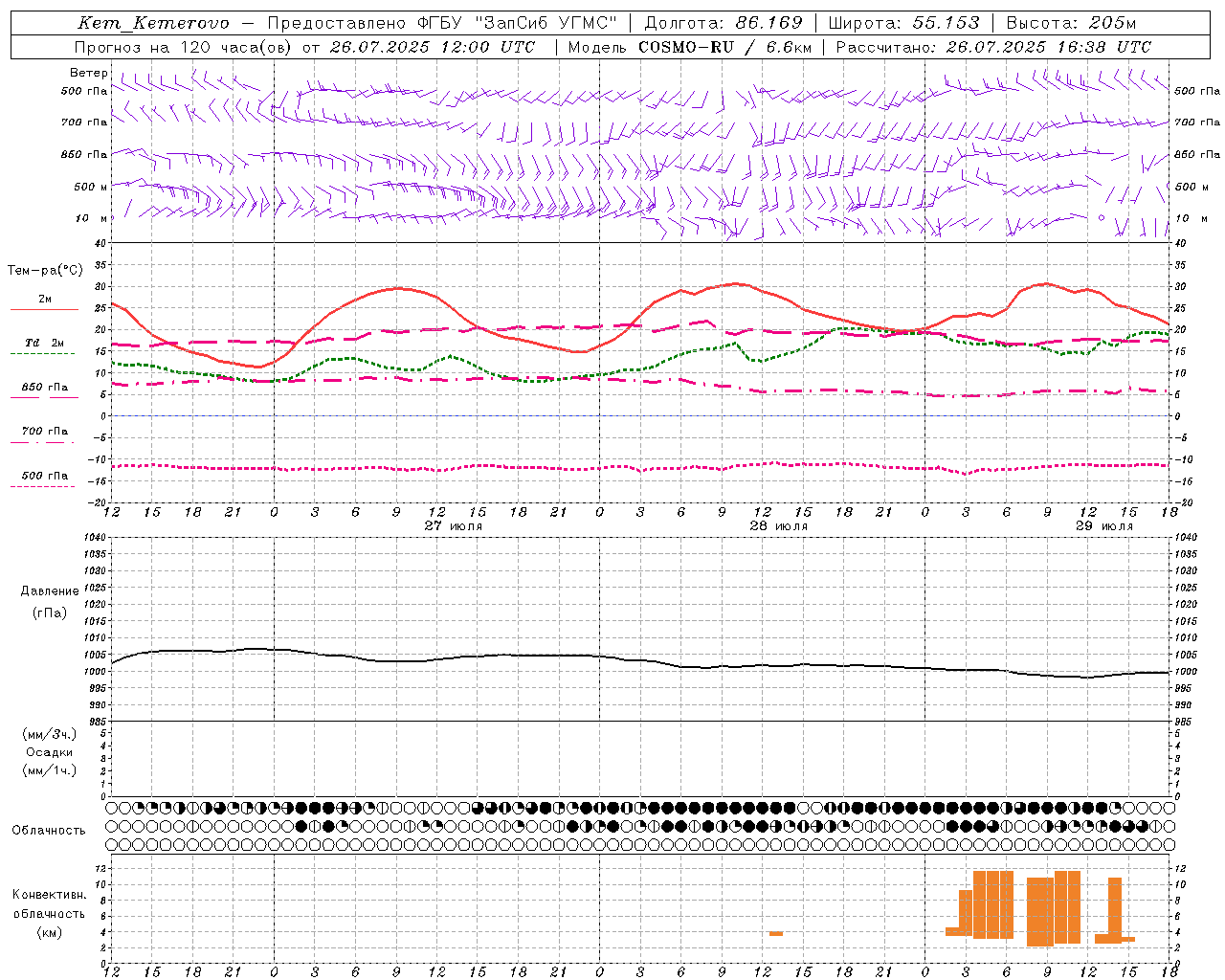This screenshot has width=1225, height=980.
Task: Click the 'Давление' pressure panel label
Action: pyautogui.click(x=50, y=591)
